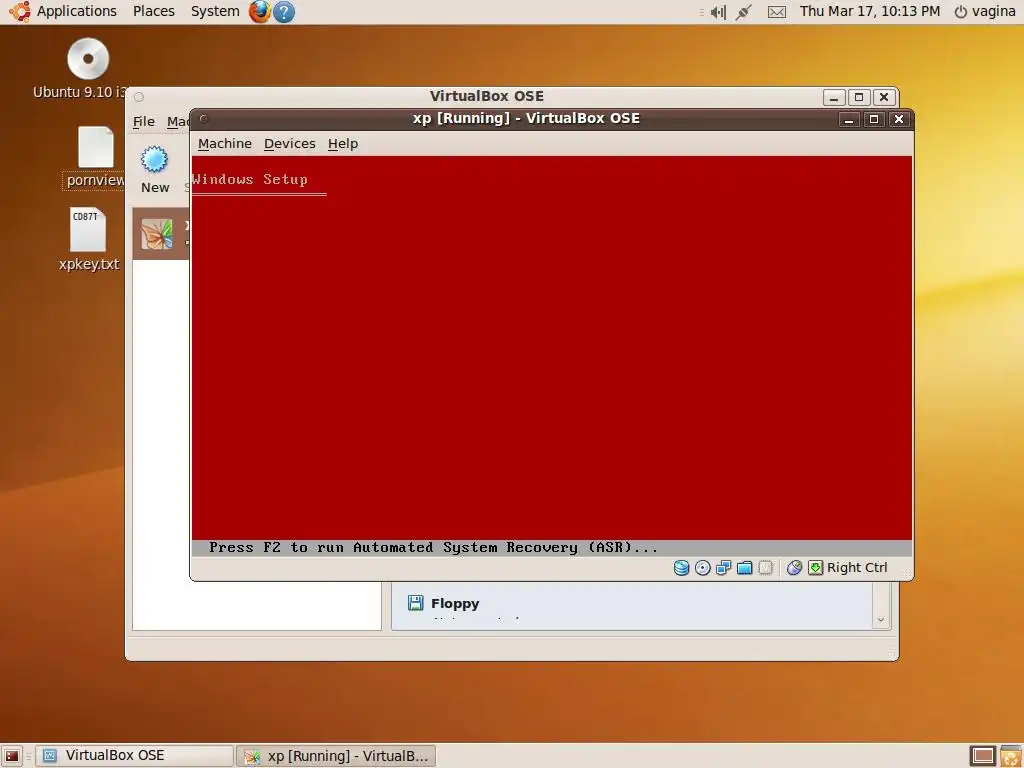
Task: Click the network connection tray icon
Action: (x=743, y=12)
